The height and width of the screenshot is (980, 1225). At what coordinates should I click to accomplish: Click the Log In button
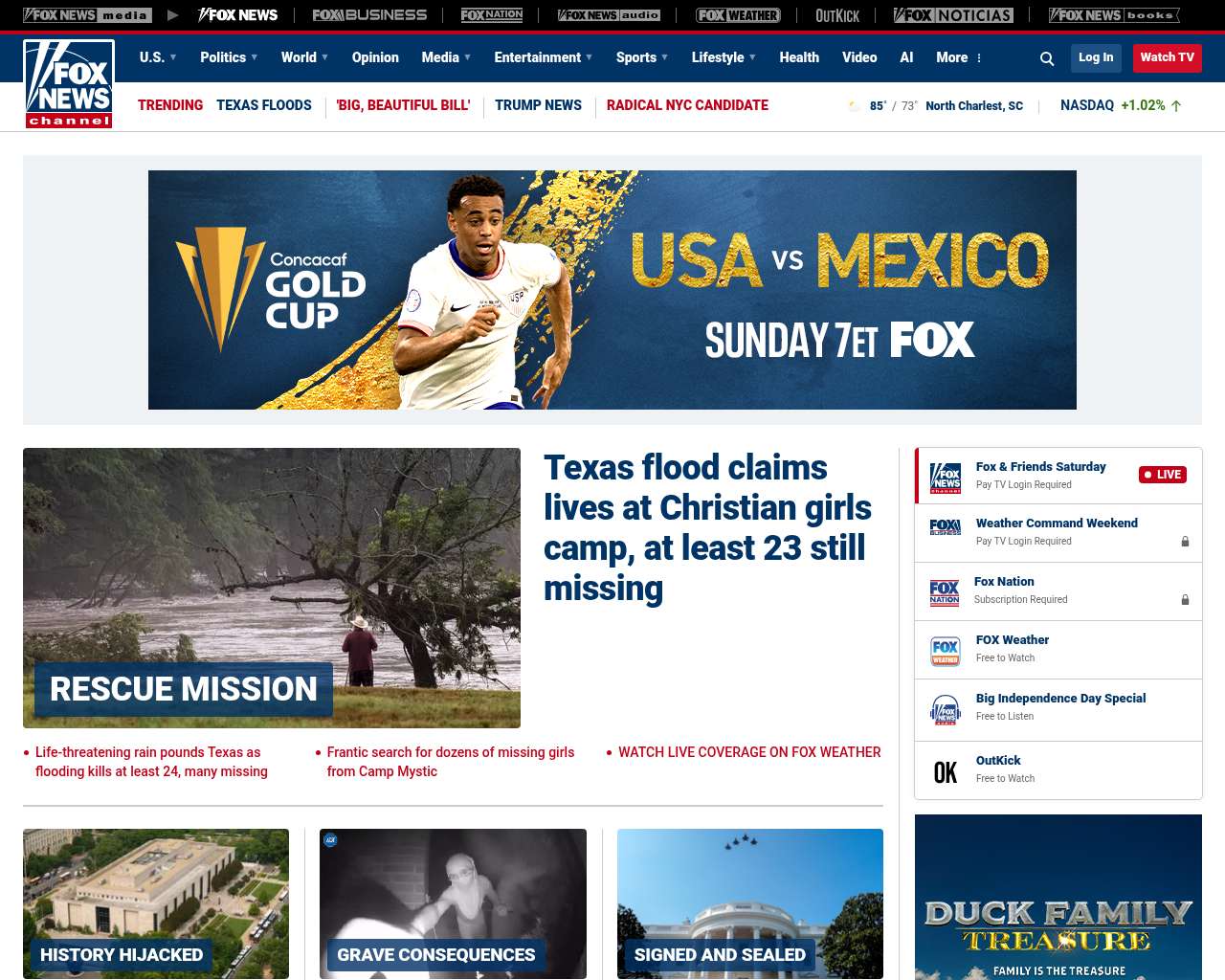(x=1096, y=57)
